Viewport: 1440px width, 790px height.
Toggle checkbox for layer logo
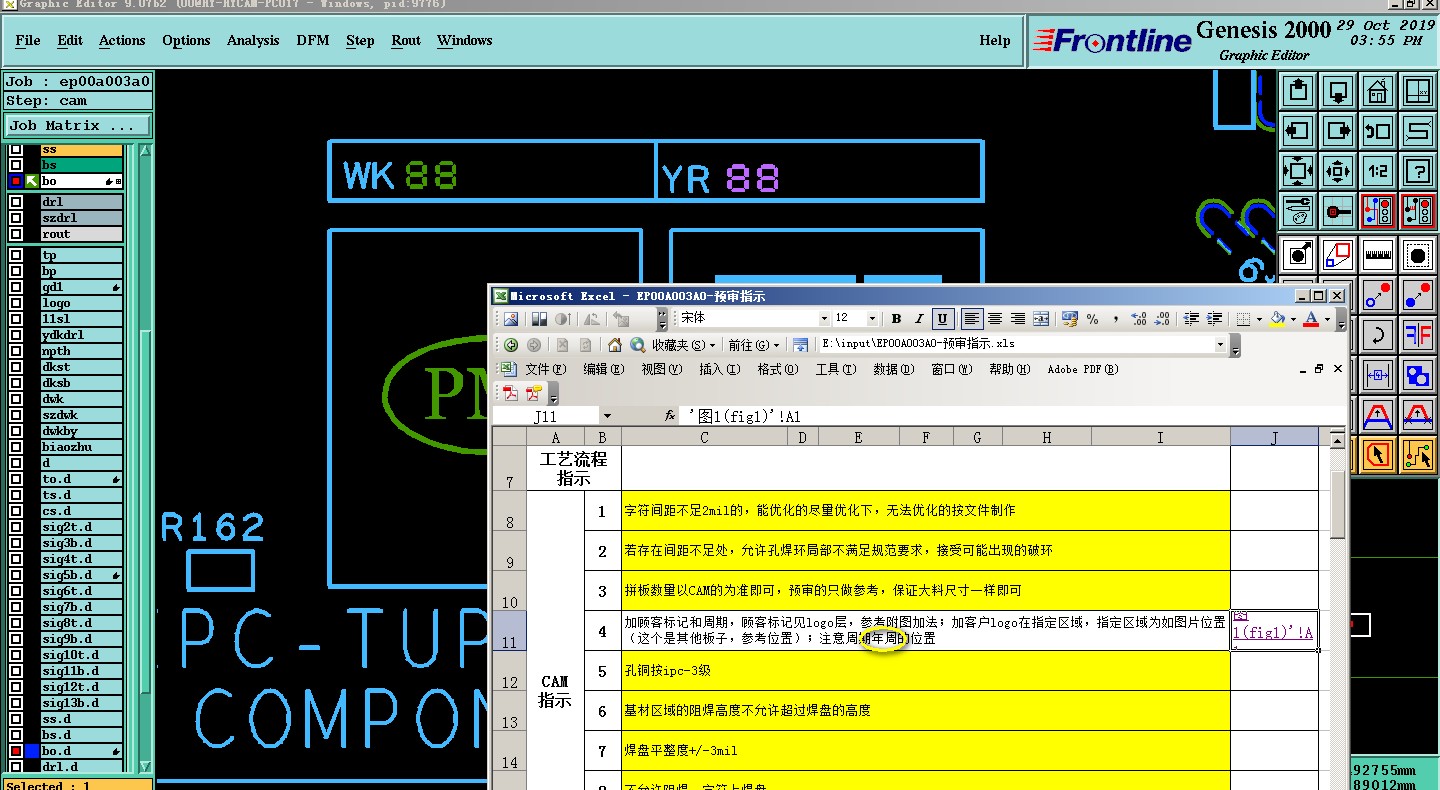click(x=16, y=303)
